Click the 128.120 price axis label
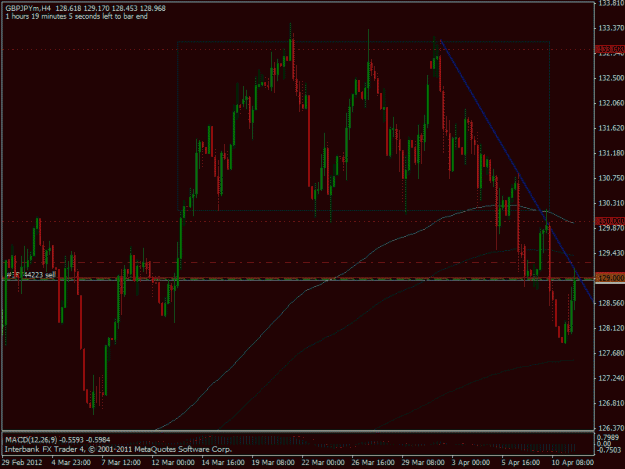The image size is (625, 469). 611,328
